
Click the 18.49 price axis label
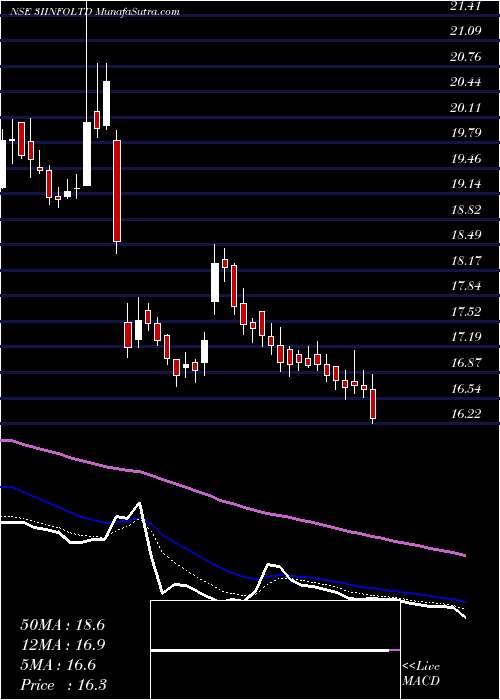click(x=468, y=235)
